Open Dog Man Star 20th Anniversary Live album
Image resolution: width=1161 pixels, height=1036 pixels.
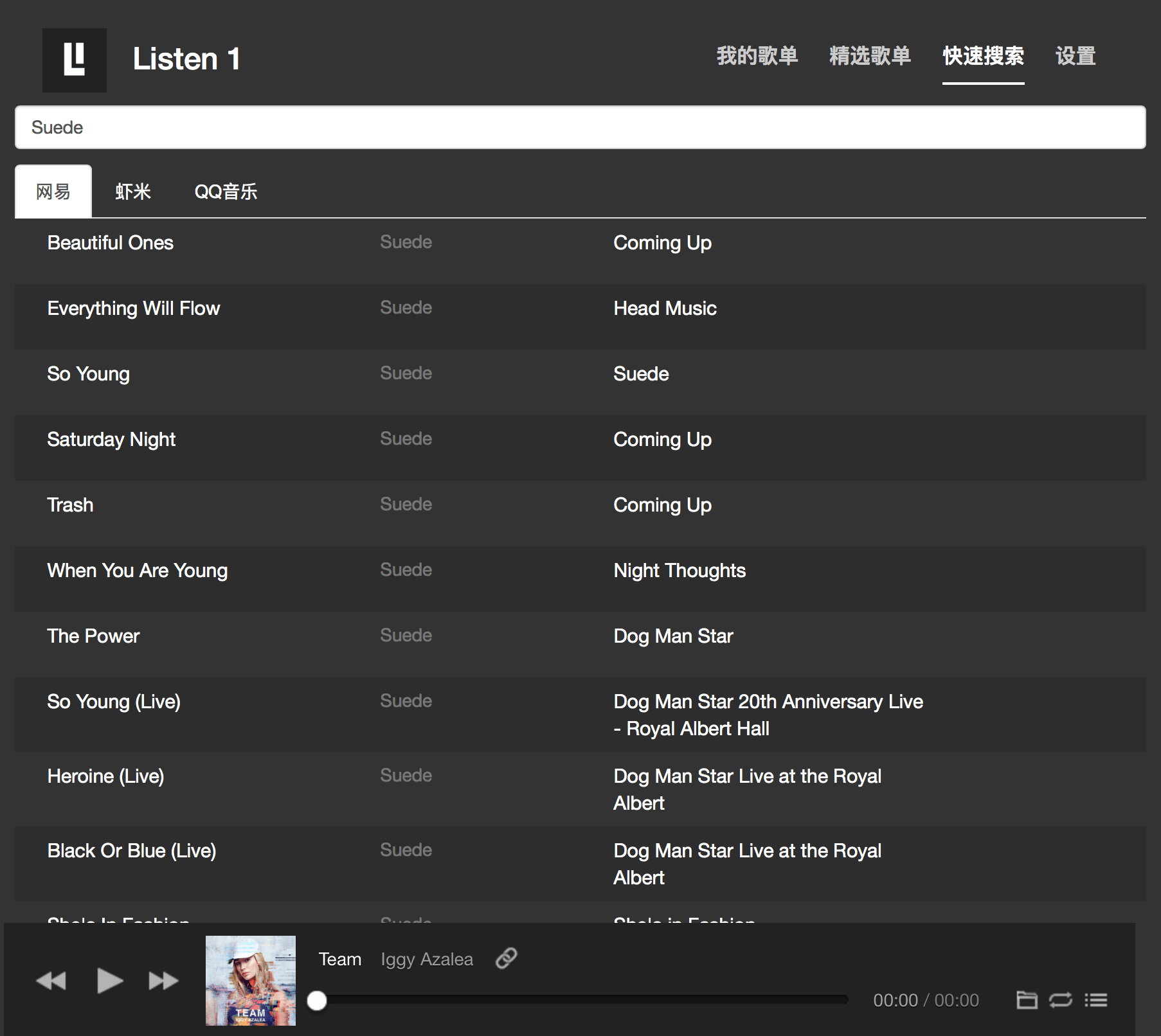(768, 715)
